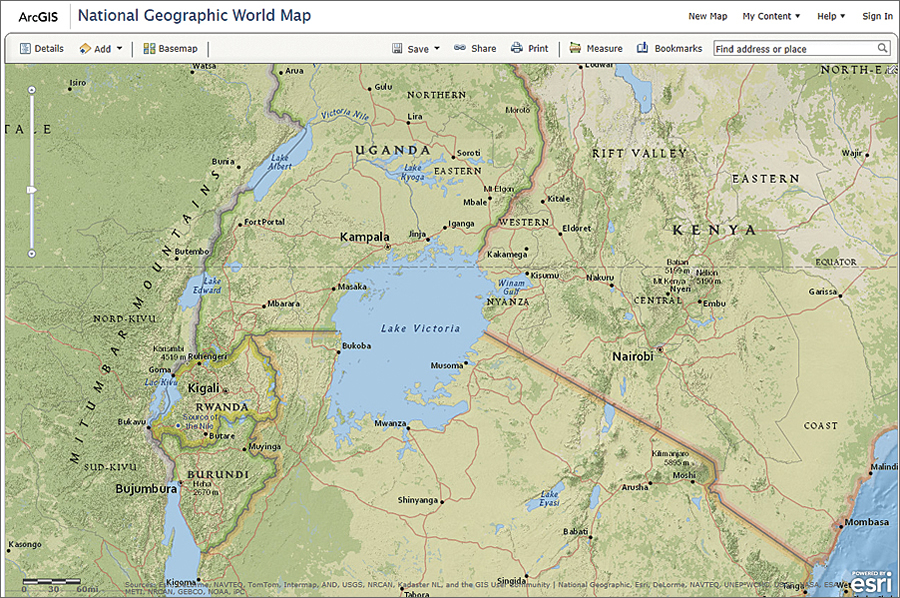The image size is (900, 598).
Task: Click the zoom out button below slider
Action: point(32,254)
